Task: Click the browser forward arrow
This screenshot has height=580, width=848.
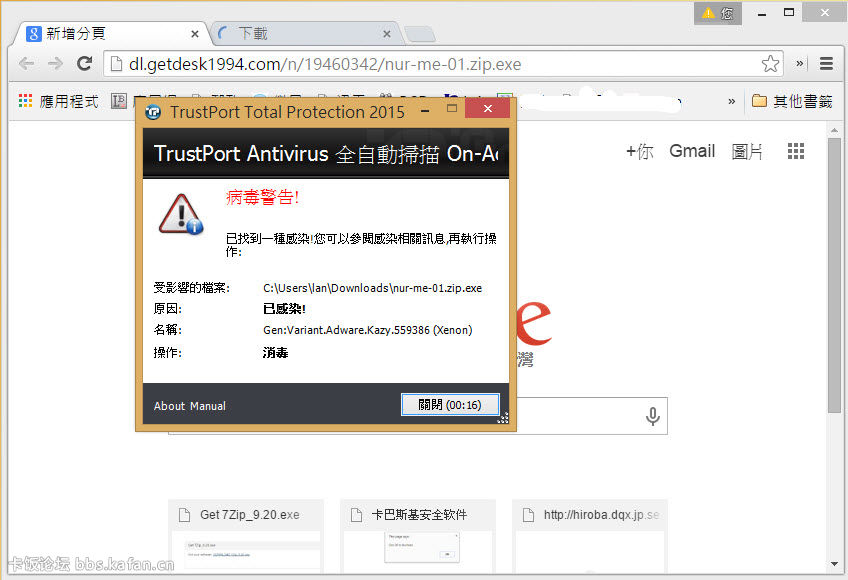Action: point(56,64)
